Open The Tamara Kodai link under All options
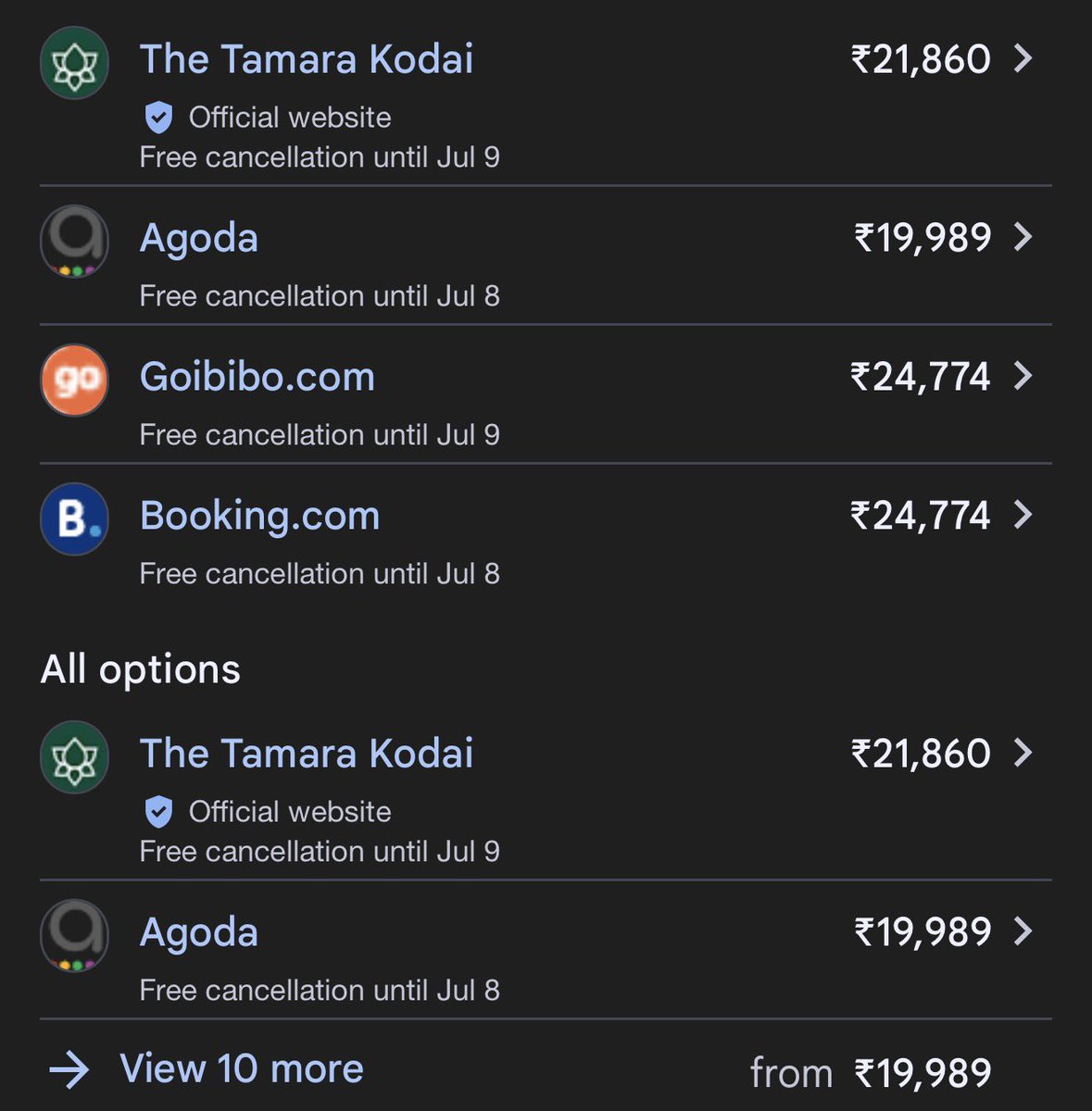Image resolution: width=1092 pixels, height=1111 pixels. click(307, 754)
